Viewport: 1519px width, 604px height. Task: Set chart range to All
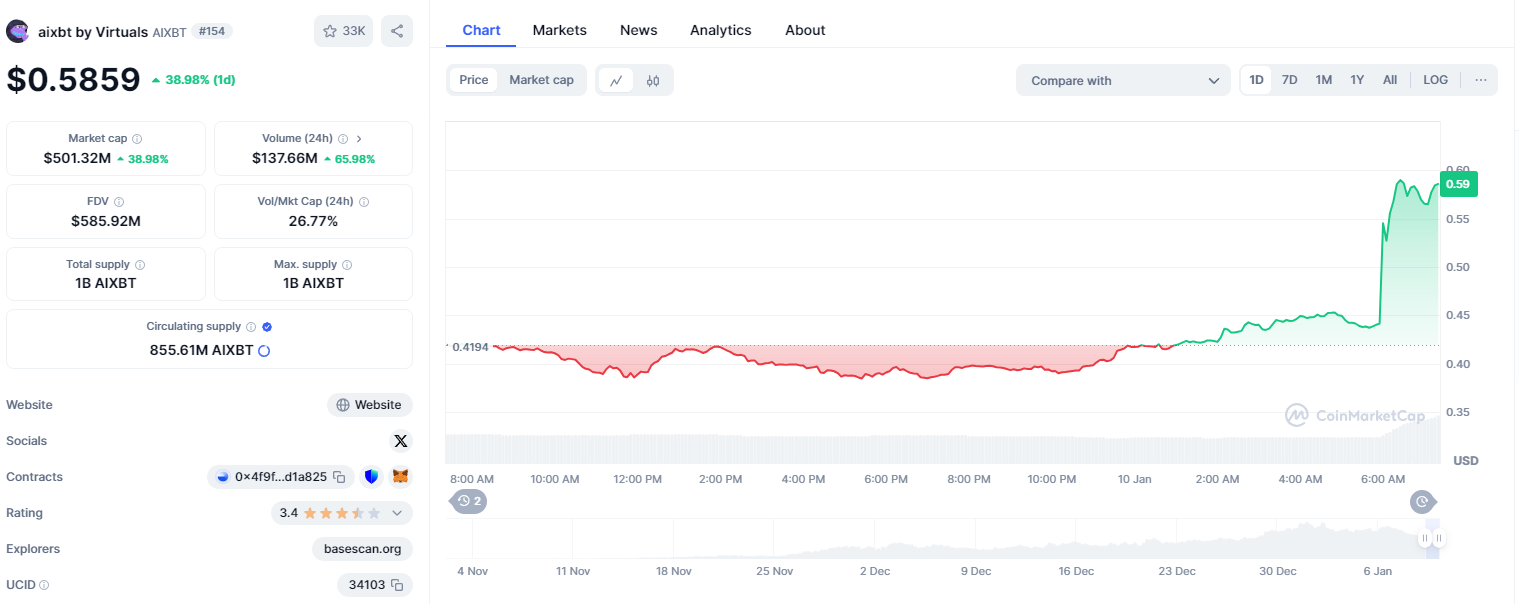point(1390,80)
